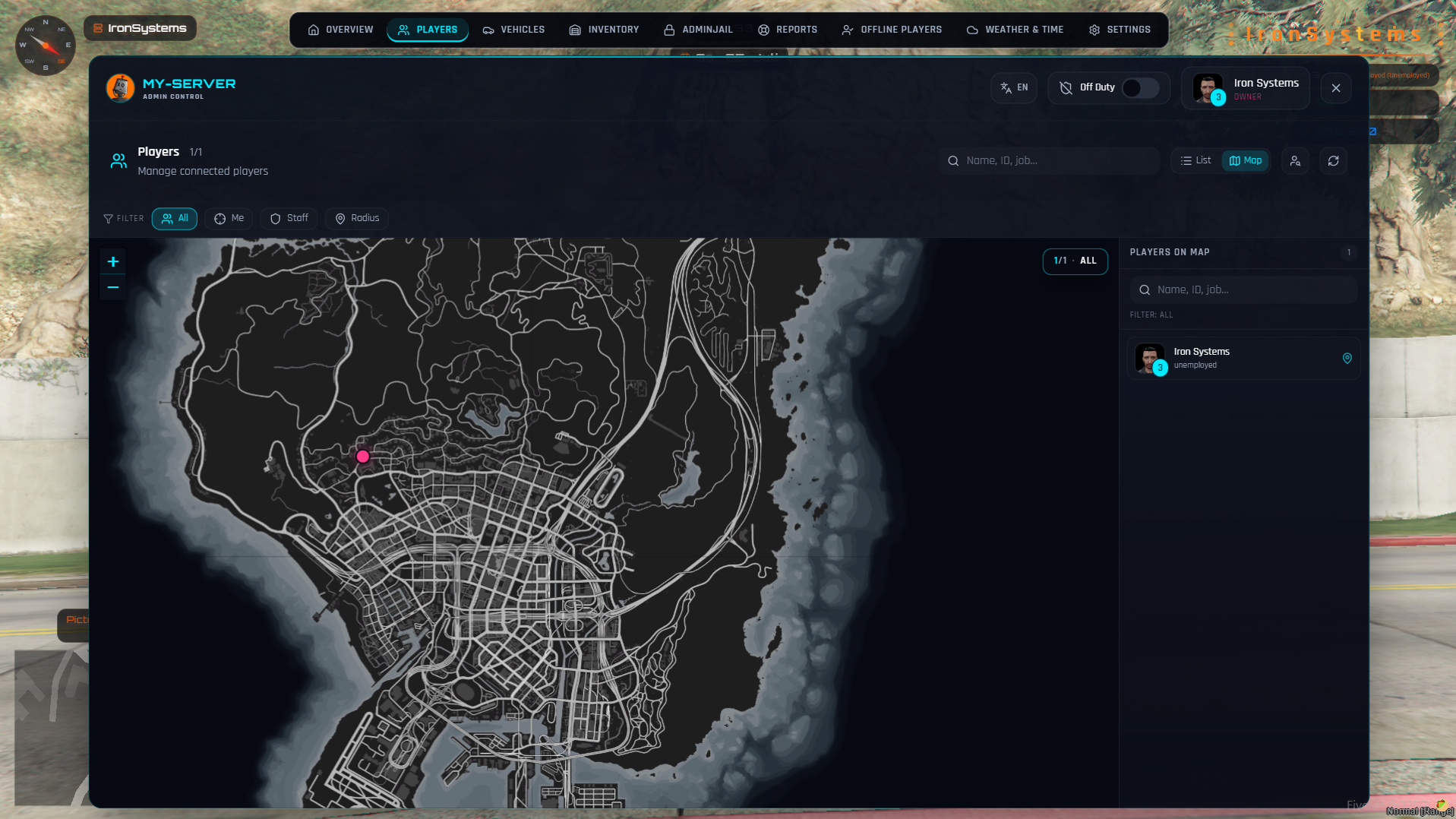Click the pink player marker on map

point(363,457)
